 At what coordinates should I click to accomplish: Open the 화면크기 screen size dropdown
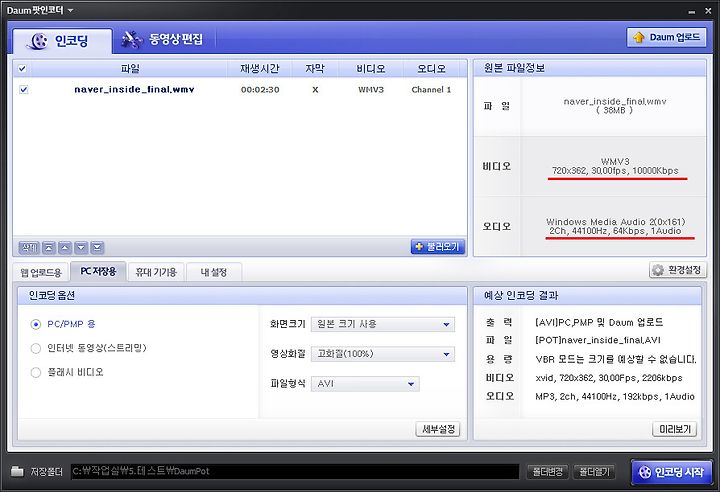pos(383,324)
